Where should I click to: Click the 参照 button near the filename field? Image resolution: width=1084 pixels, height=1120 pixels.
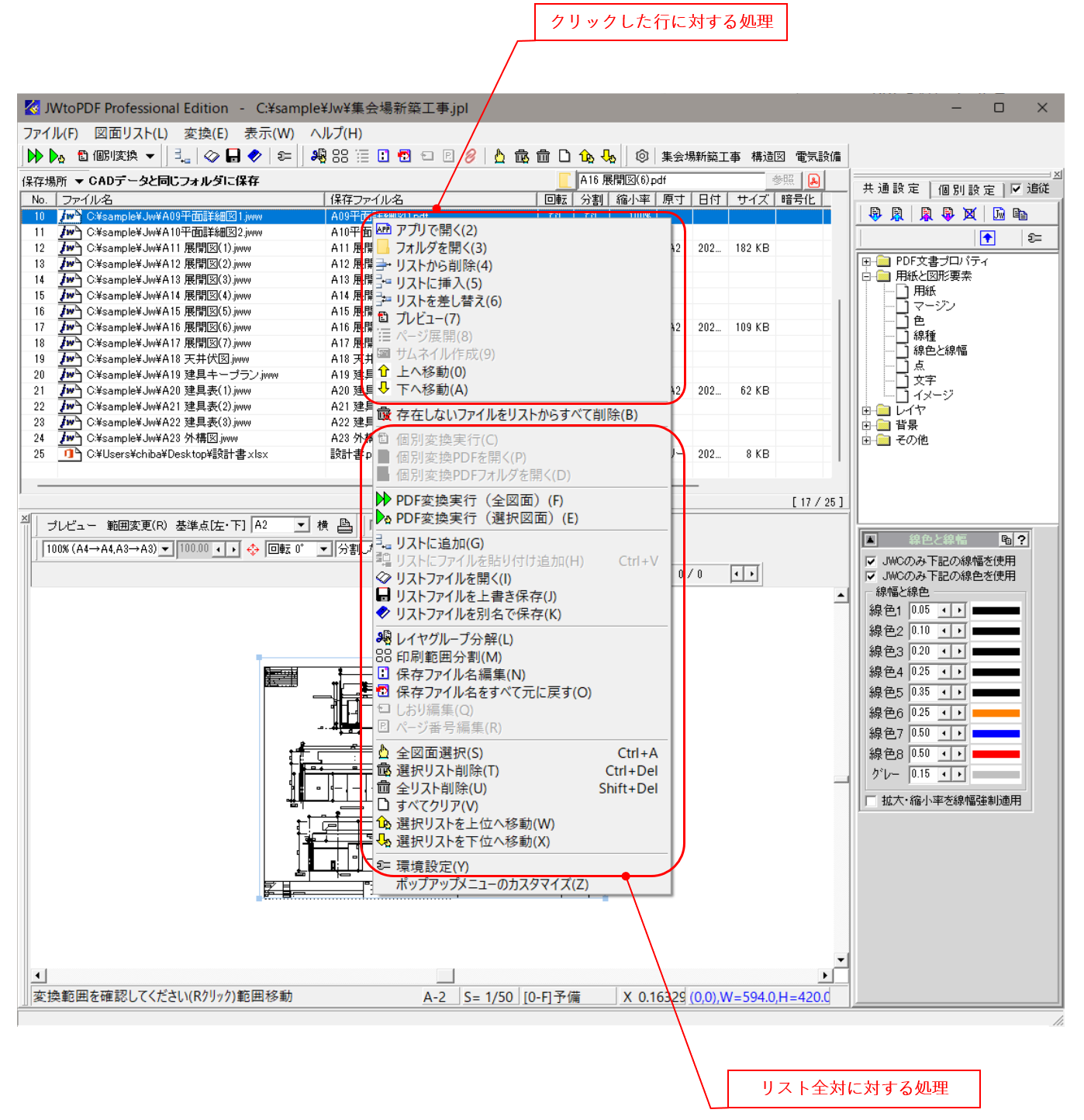click(783, 180)
